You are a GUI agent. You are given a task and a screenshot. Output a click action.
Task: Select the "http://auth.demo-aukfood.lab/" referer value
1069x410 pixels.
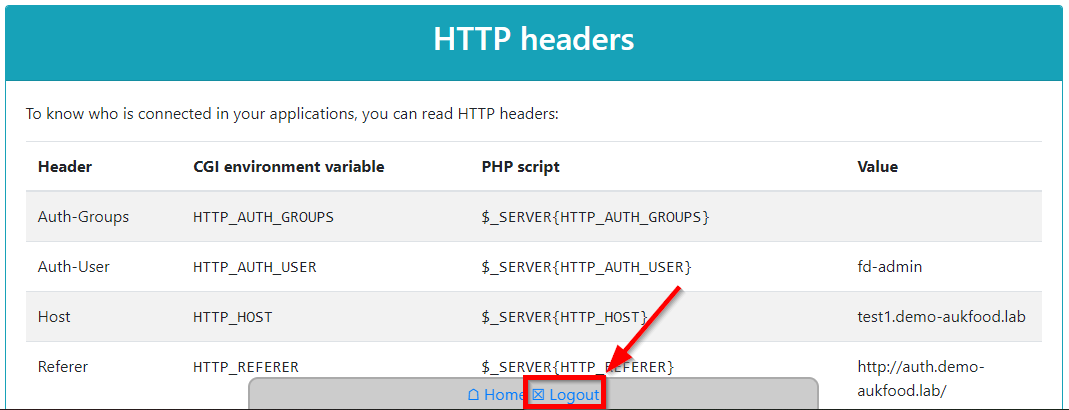[921, 379]
